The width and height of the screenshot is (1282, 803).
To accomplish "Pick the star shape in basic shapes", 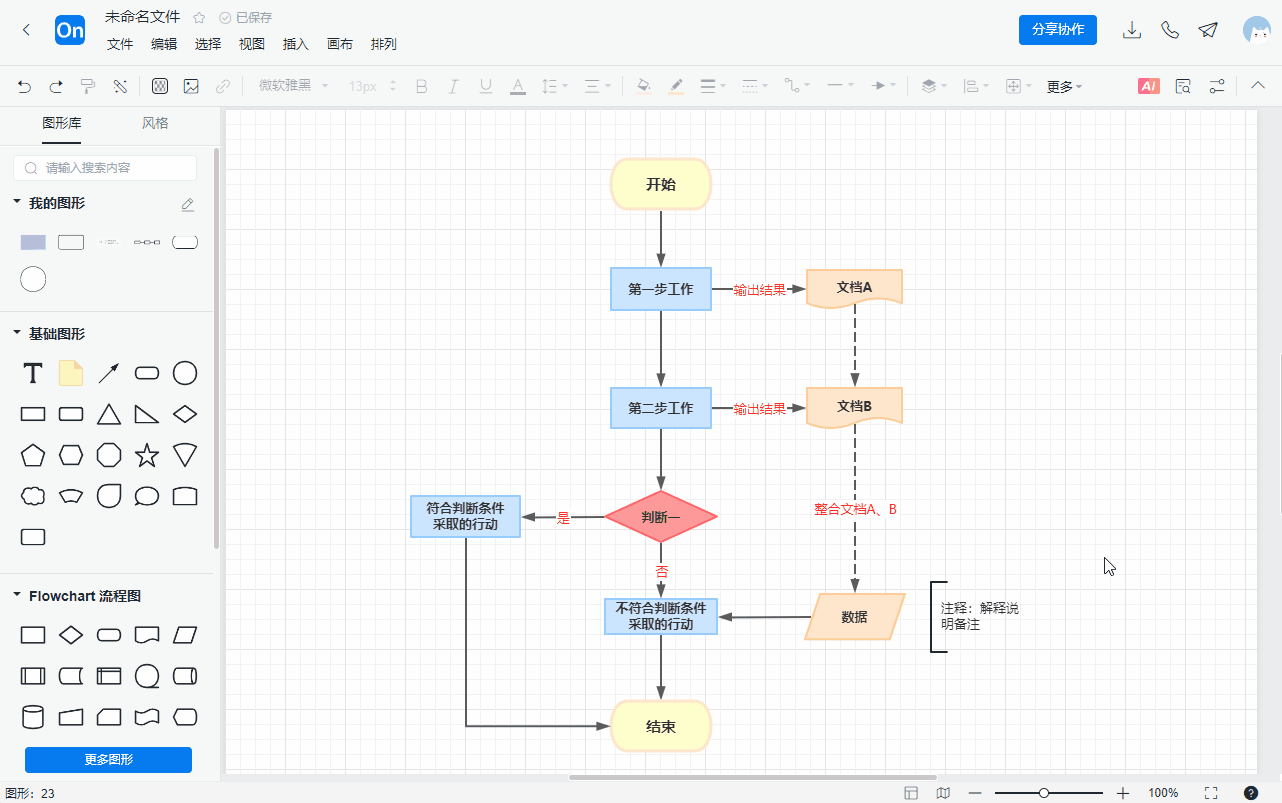I will coord(147,456).
